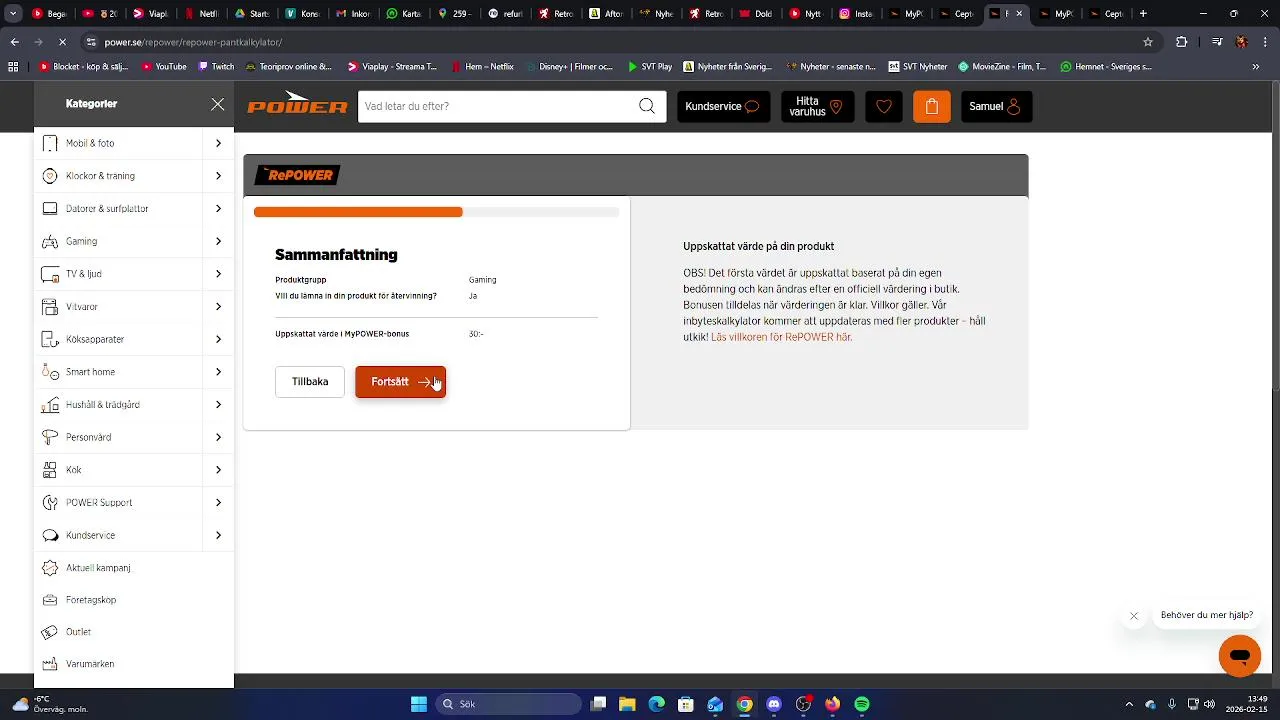Open the orange chat bubble button
Screen dimensions: 1280x720
tap(1240, 656)
